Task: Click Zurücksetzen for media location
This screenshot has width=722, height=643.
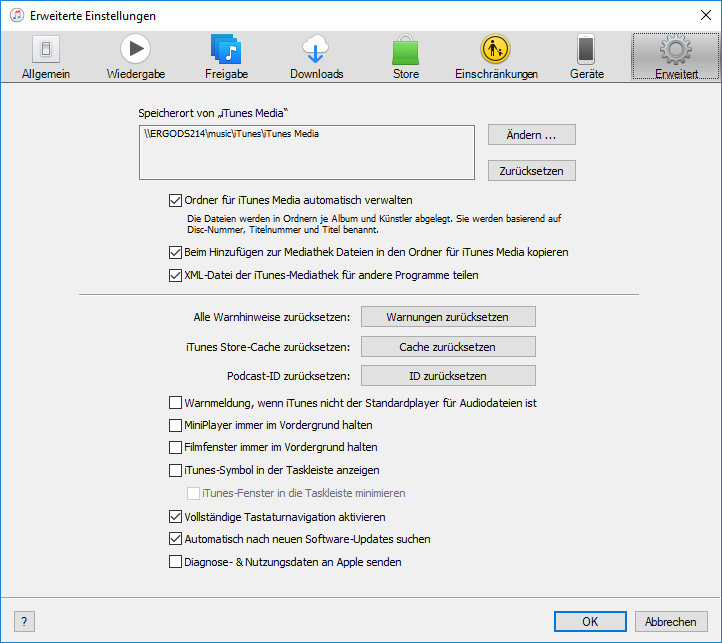Action: pyautogui.click(x=531, y=171)
